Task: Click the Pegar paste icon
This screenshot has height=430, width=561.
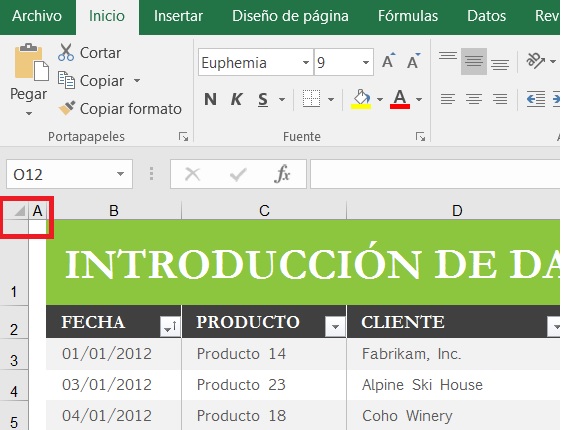Action: coord(31,62)
